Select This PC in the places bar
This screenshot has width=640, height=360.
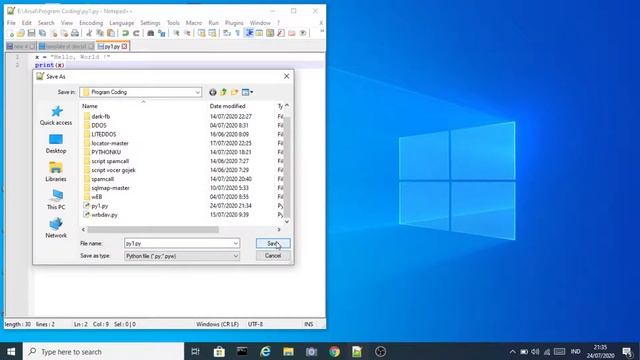(x=56, y=200)
